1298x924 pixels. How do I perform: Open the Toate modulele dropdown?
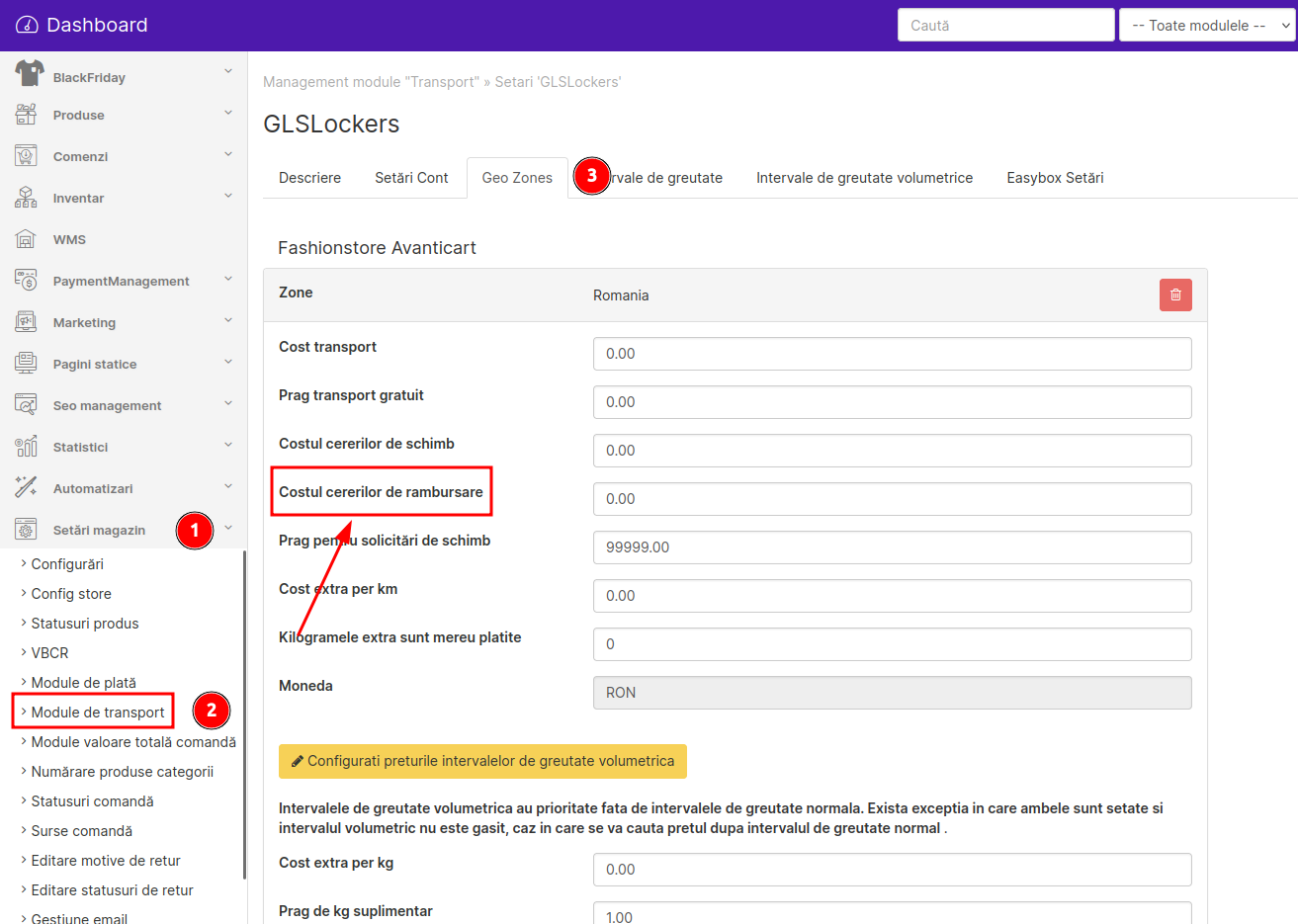[x=1207, y=26]
